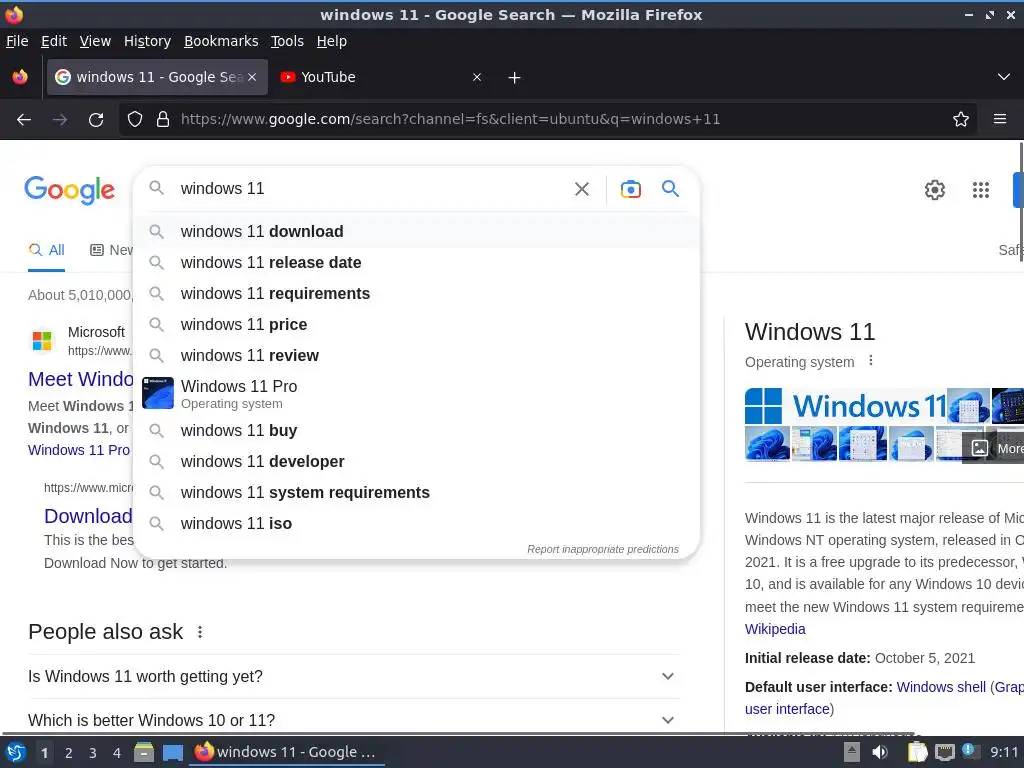Open the Bookmarks menu
The image size is (1024, 768).
click(x=221, y=41)
